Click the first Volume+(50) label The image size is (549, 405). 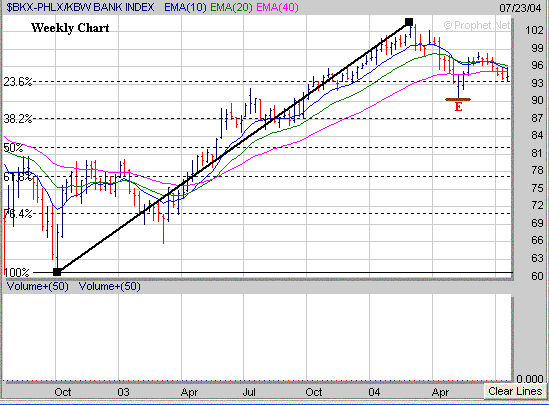tap(37, 286)
